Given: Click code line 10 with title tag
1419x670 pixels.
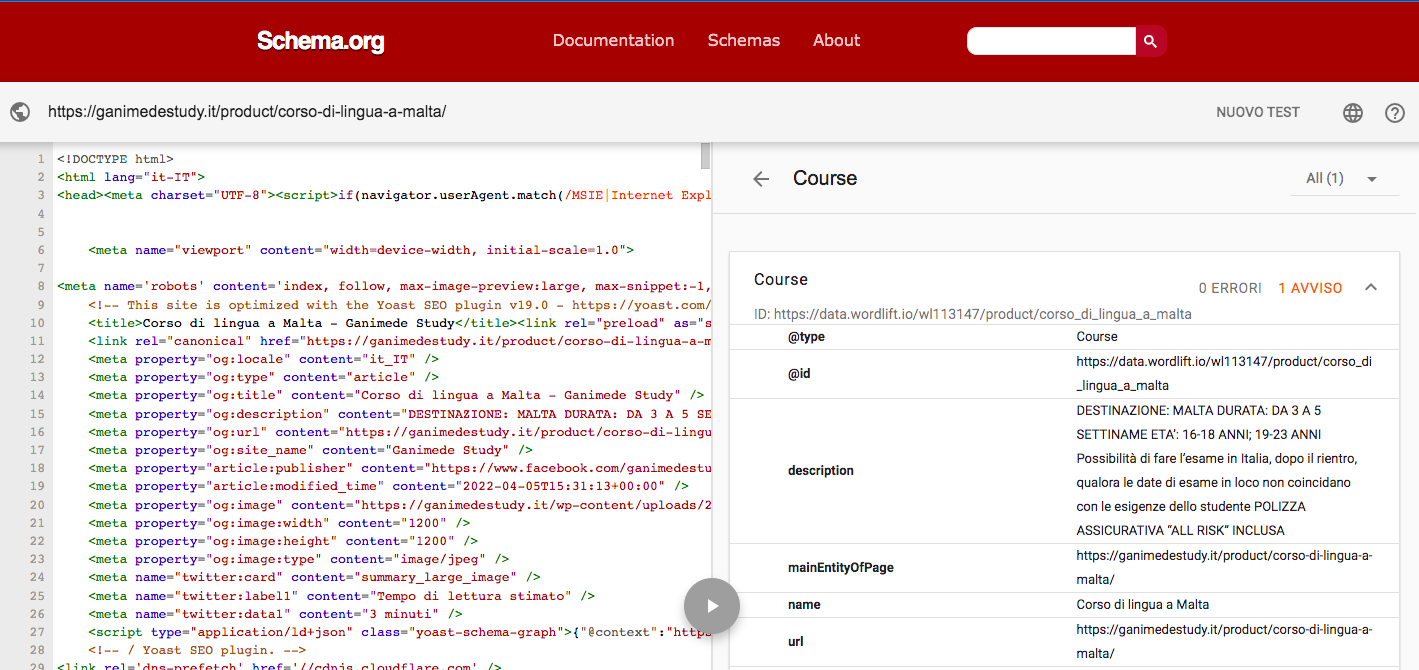Looking at the screenshot, I should tap(300, 323).
